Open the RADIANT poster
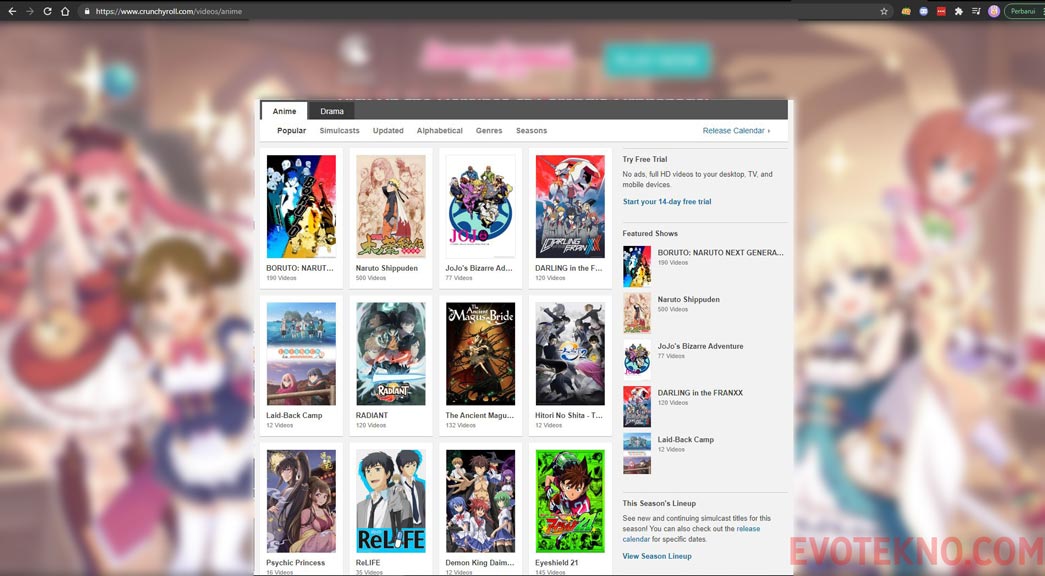This screenshot has width=1045, height=576. [x=391, y=354]
